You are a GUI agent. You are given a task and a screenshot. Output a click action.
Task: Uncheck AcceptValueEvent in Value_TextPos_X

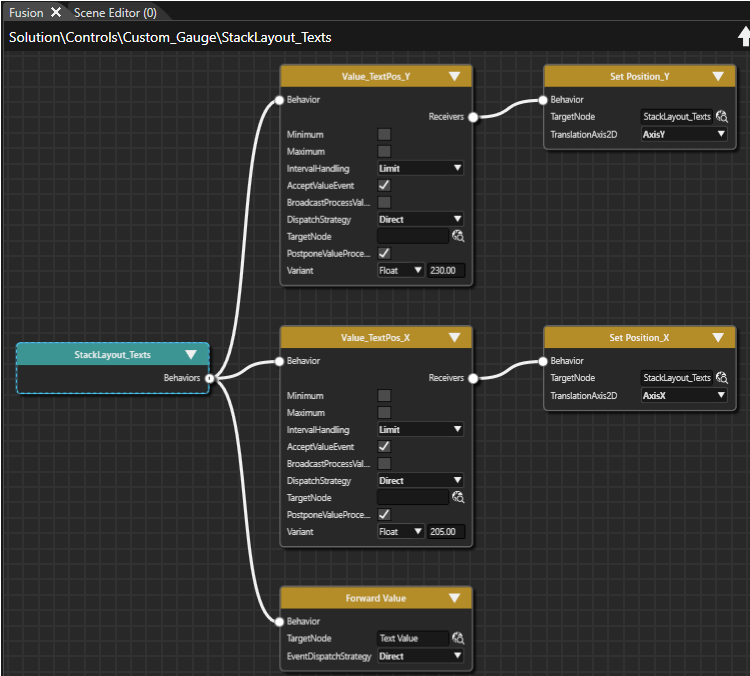click(384, 446)
